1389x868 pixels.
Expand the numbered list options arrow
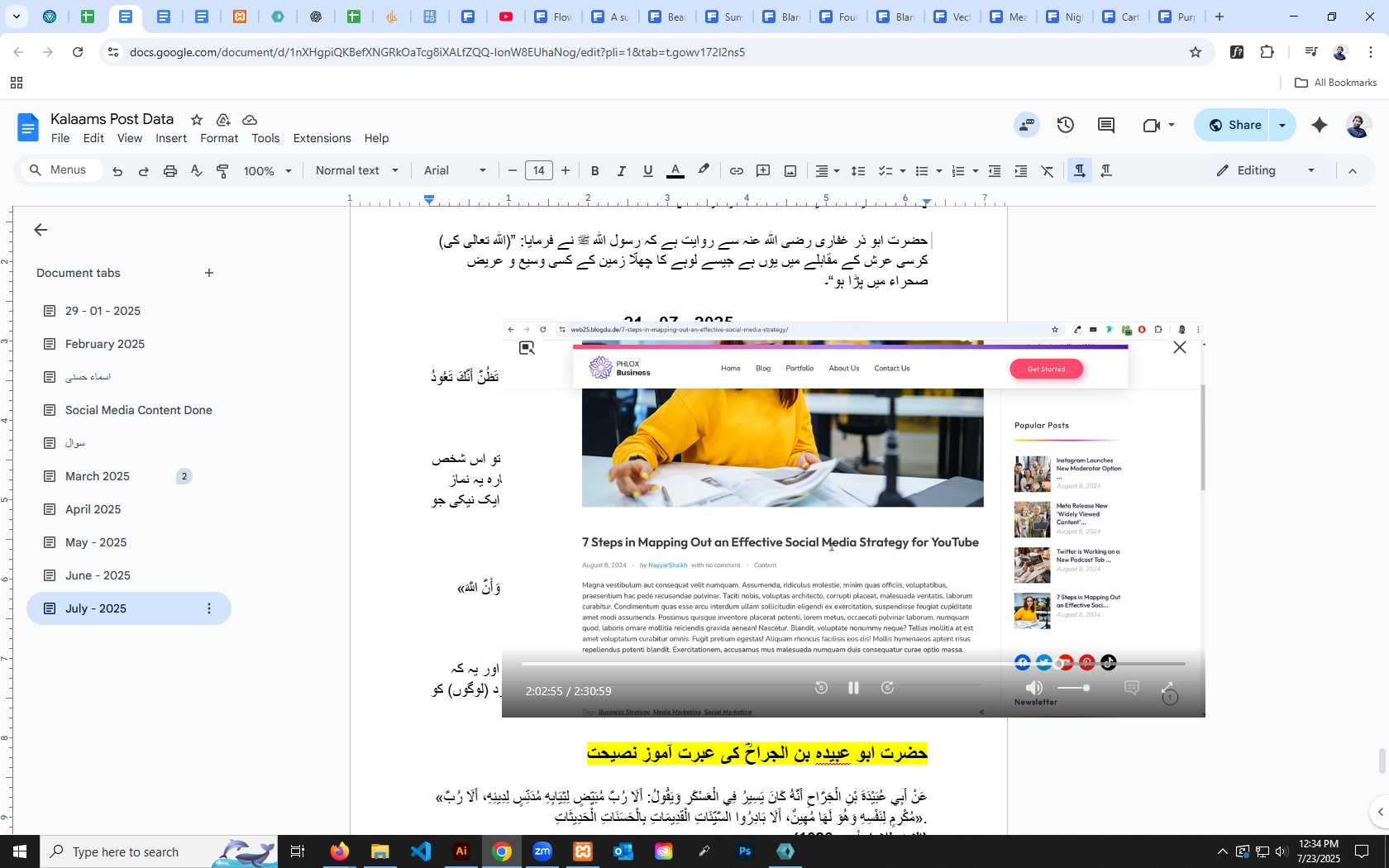pyautogui.click(x=976, y=171)
